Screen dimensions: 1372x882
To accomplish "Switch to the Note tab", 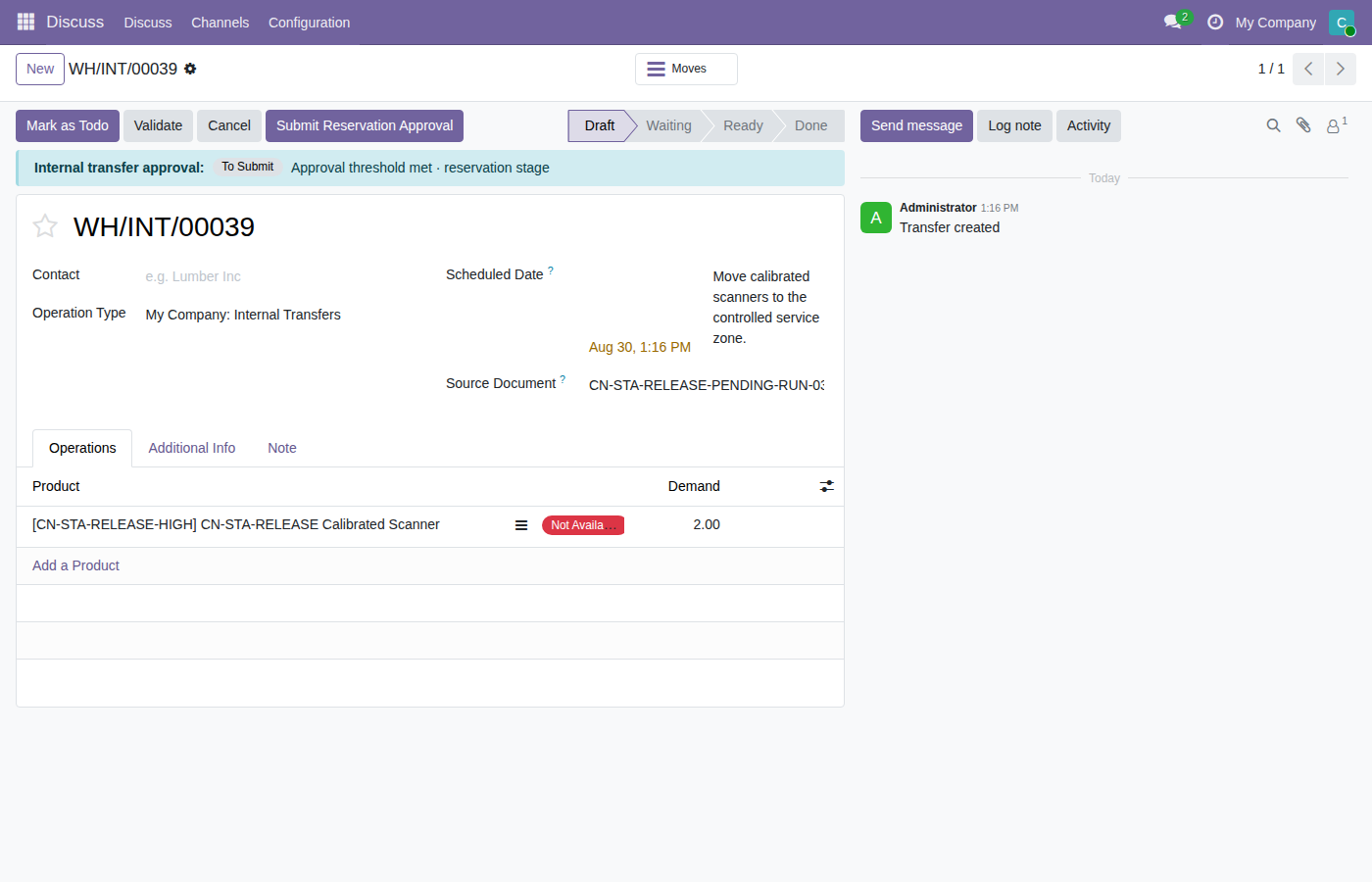I will (x=282, y=448).
